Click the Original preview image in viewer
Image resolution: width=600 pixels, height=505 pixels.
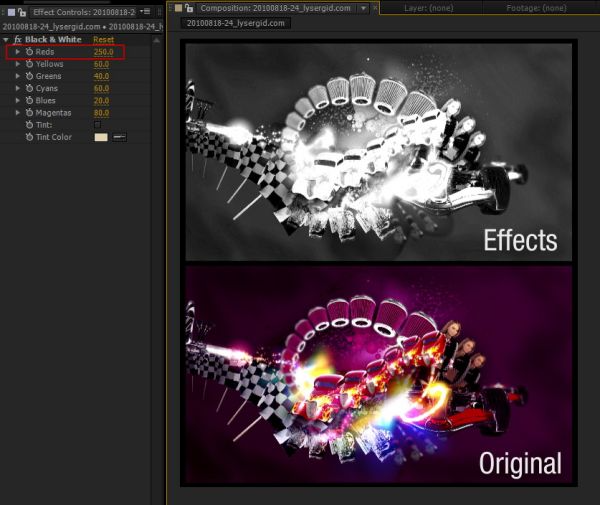[379, 375]
